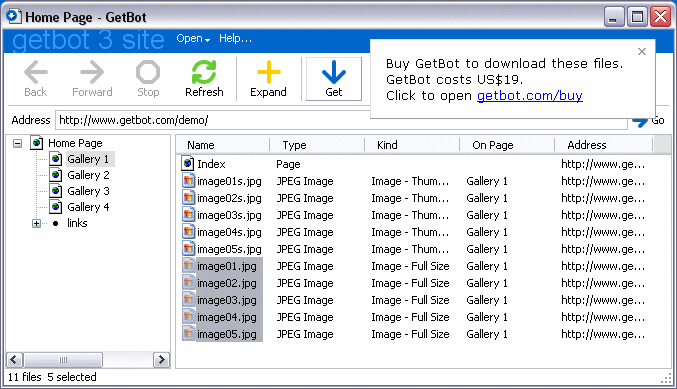Open the getbot.com/buy link
Image resolution: width=677 pixels, height=389 pixels.
pyautogui.click(x=530, y=95)
